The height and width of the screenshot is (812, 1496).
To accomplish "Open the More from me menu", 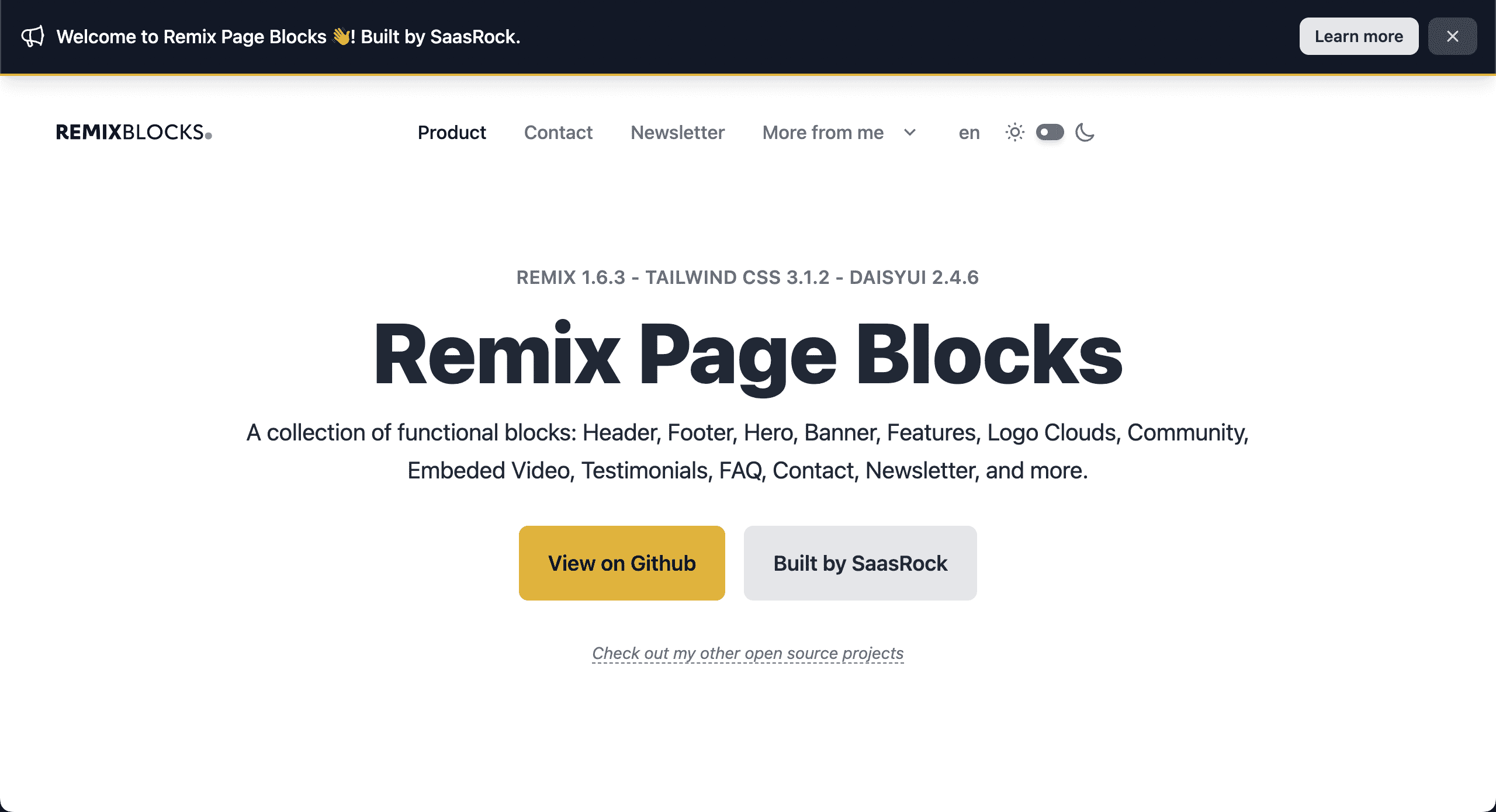I will point(823,133).
